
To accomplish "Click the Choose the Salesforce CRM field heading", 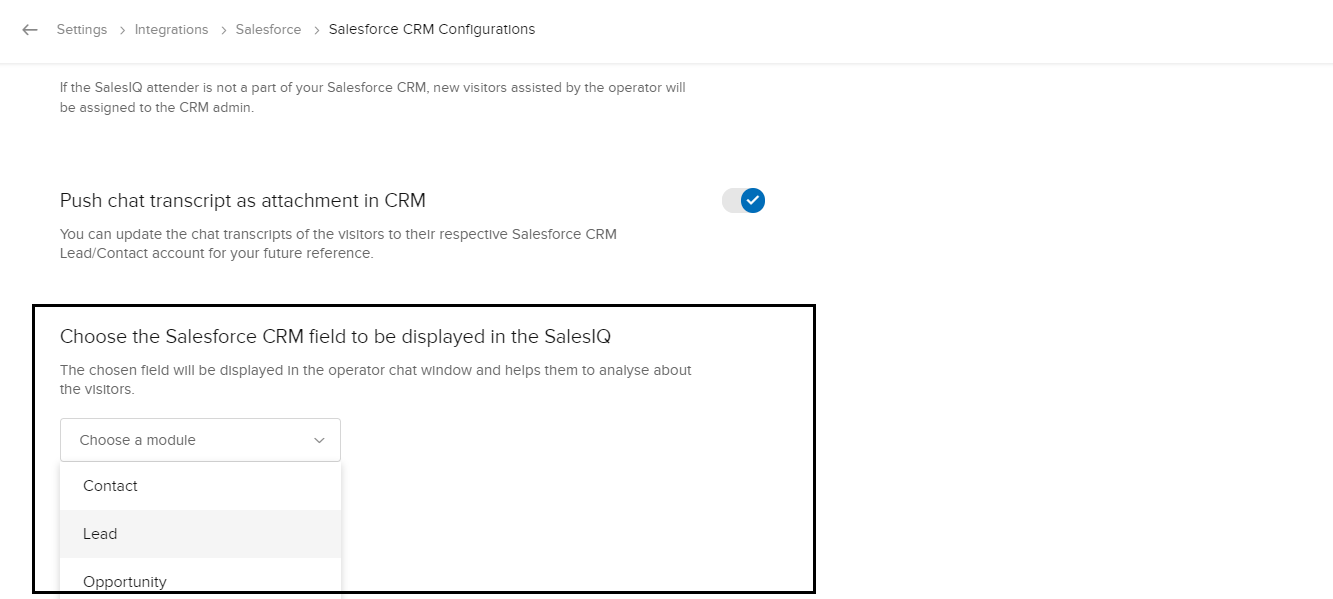I will [x=335, y=337].
